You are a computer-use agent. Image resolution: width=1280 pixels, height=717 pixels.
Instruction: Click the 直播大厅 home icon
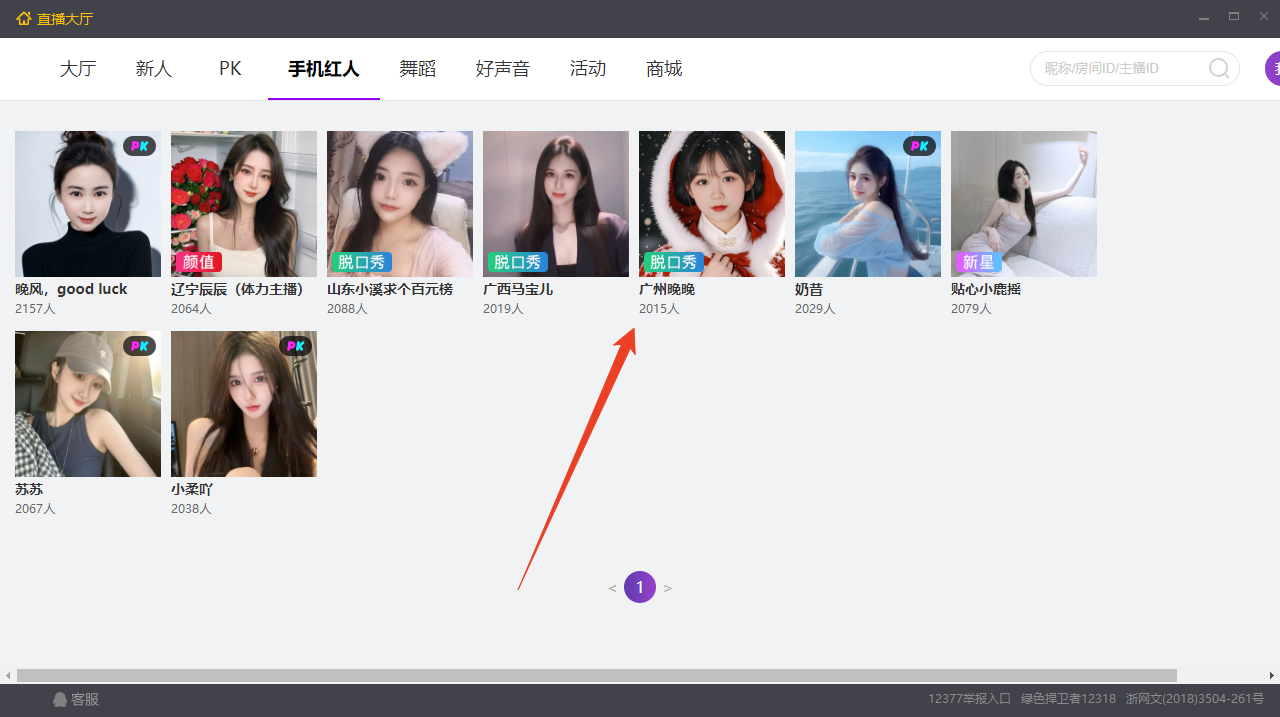[24, 18]
